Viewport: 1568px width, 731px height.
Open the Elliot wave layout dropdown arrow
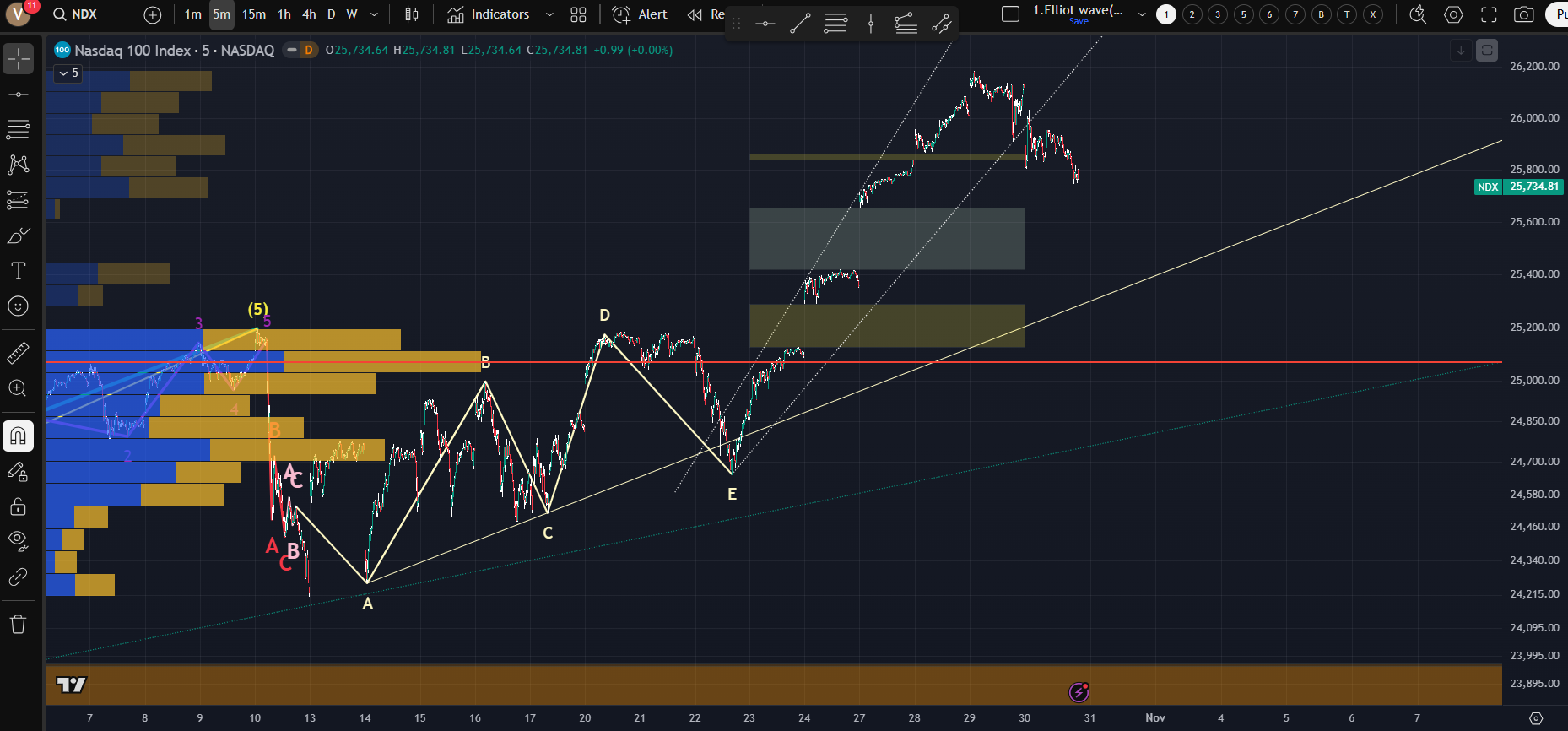click(x=1142, y=14)
